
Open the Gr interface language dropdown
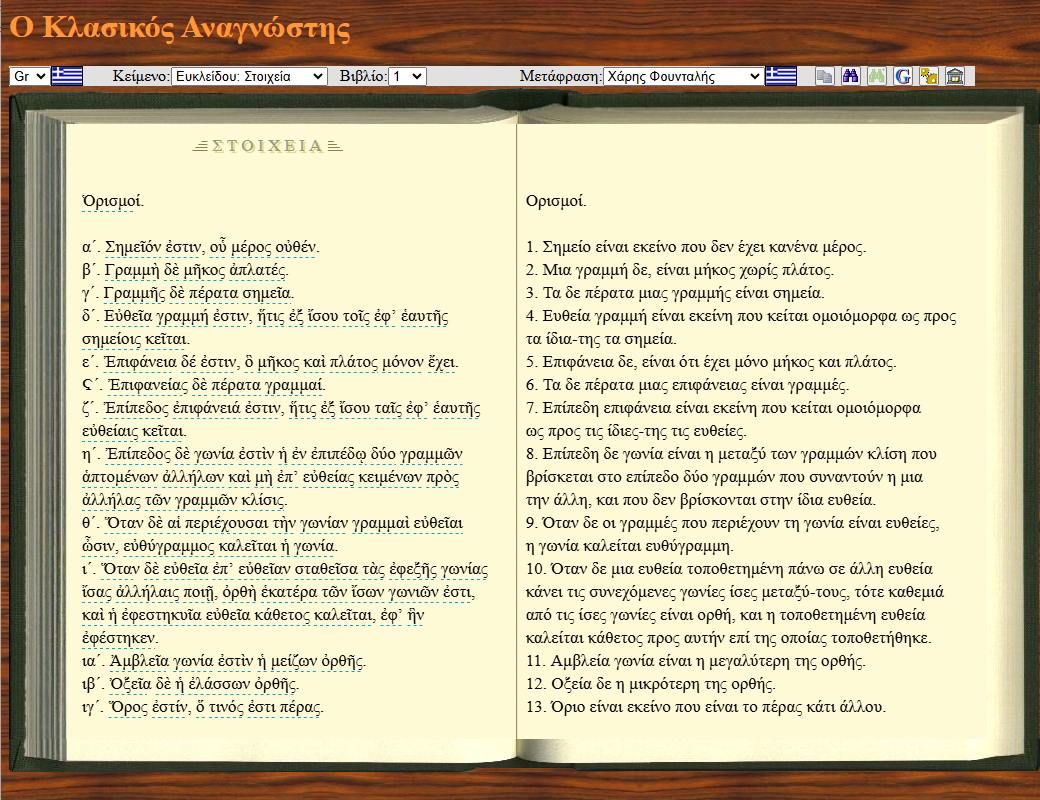coord(30,76)
